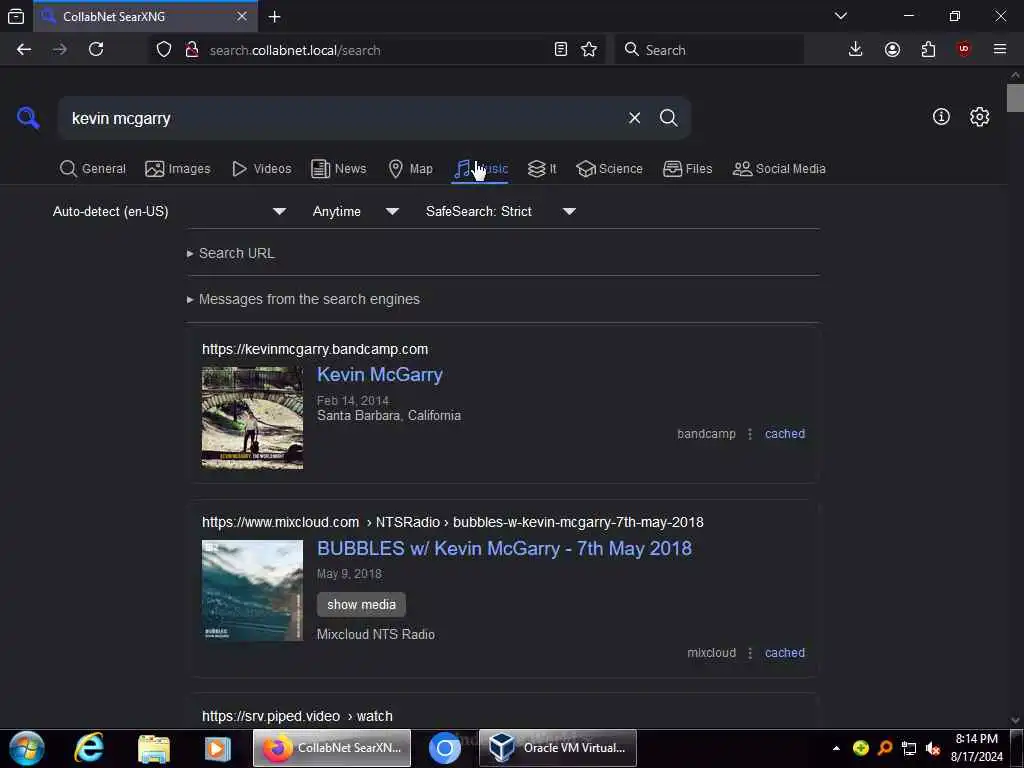Click the muted volume tray icon
Viewport: 1024px width, 768px height.
pyautogui.click(x=934, y=748)
